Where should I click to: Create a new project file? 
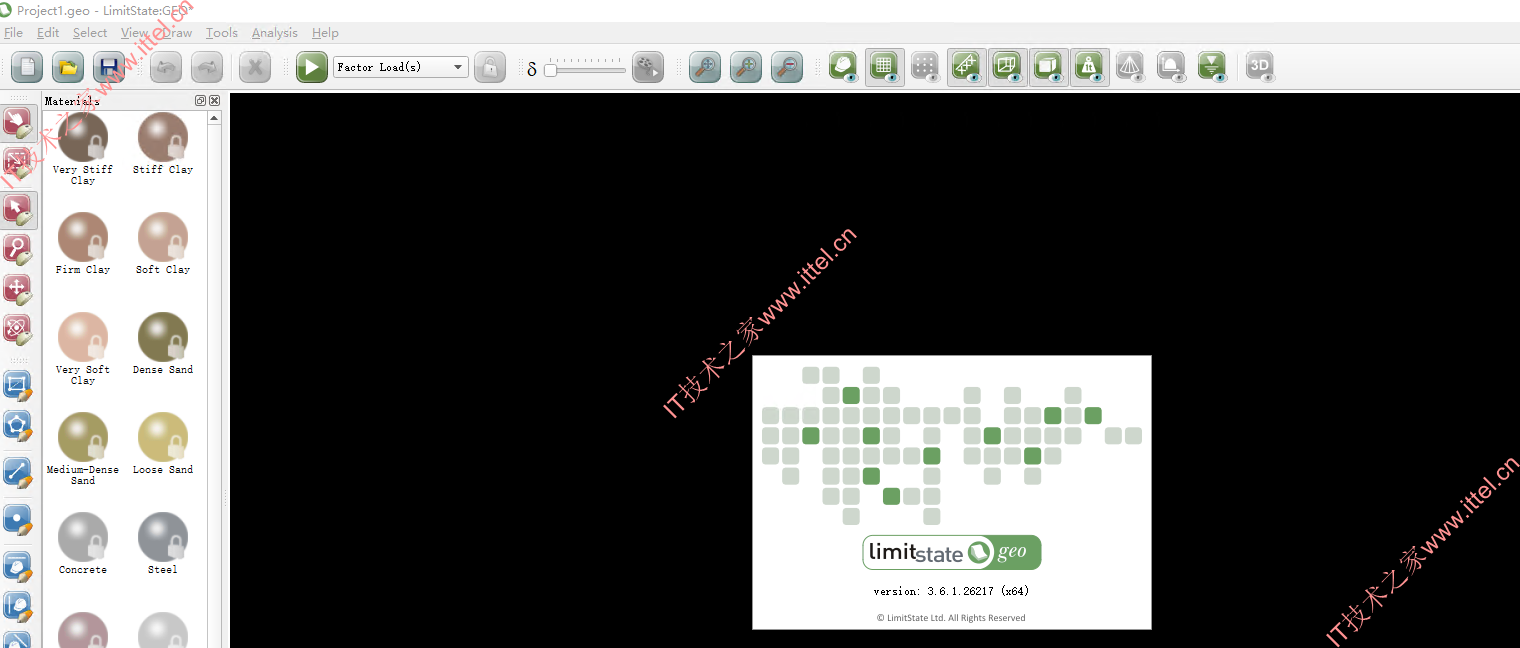tap(27, 67)
